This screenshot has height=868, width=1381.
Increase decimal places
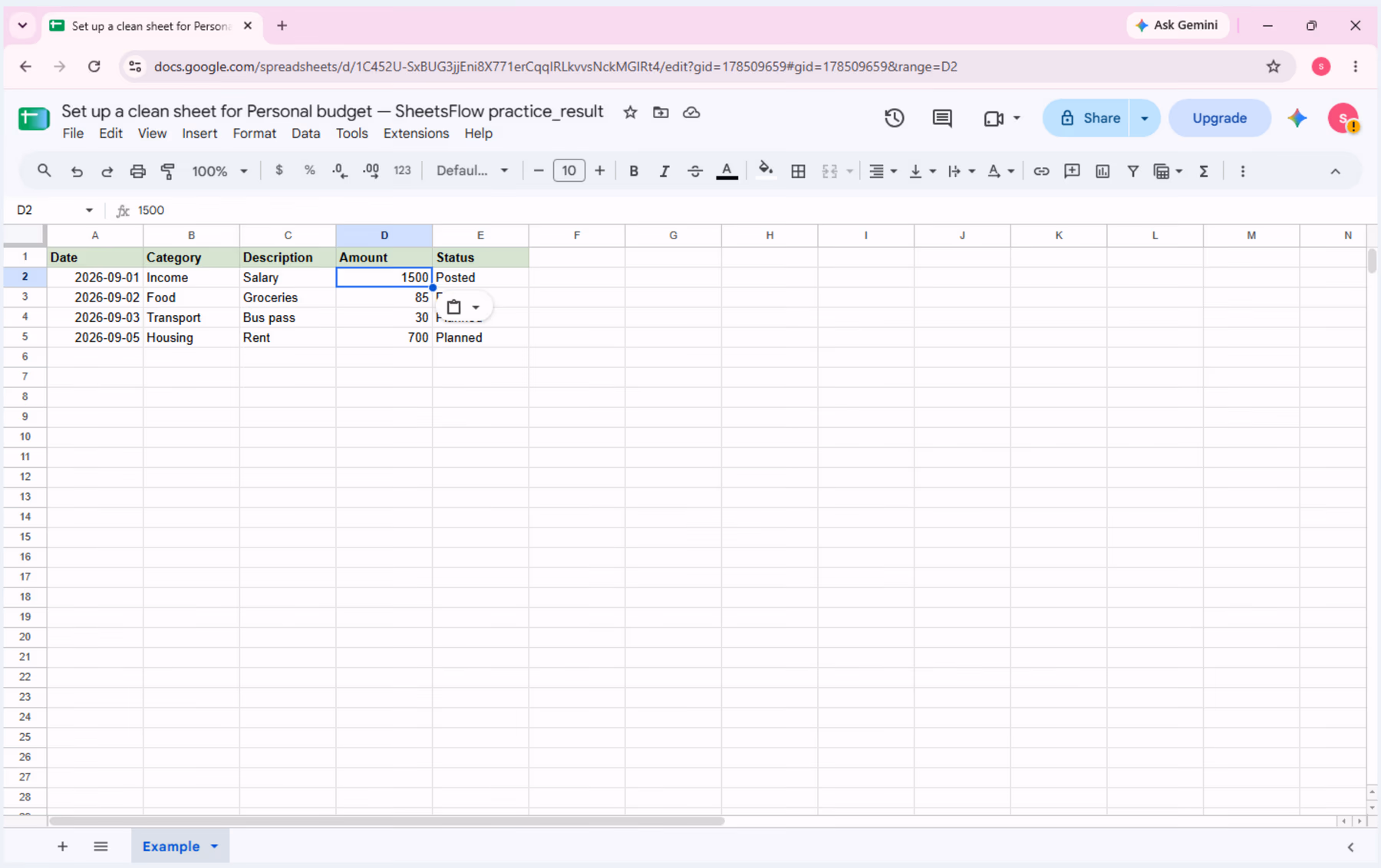click(371, 171)
